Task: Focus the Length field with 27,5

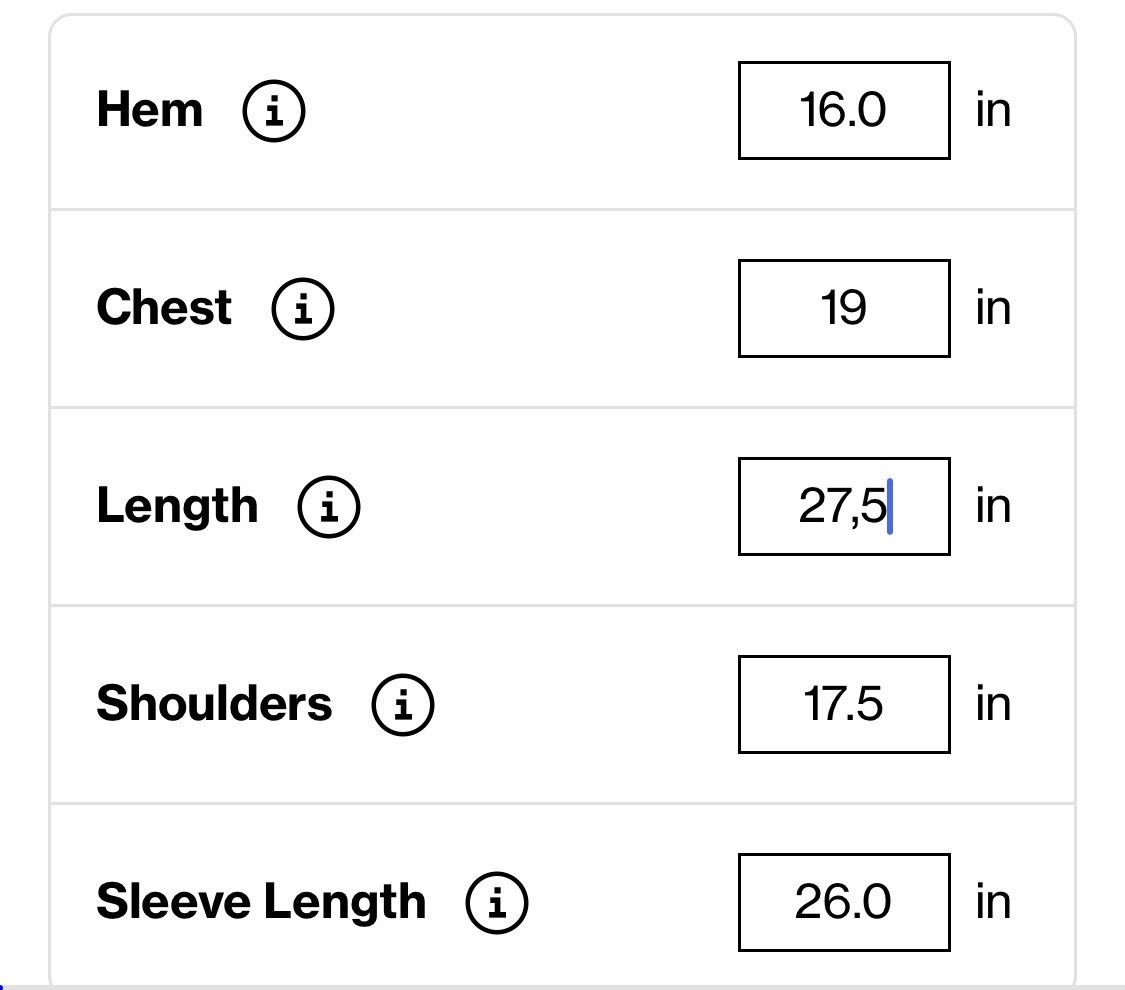Action: point(844,506)
